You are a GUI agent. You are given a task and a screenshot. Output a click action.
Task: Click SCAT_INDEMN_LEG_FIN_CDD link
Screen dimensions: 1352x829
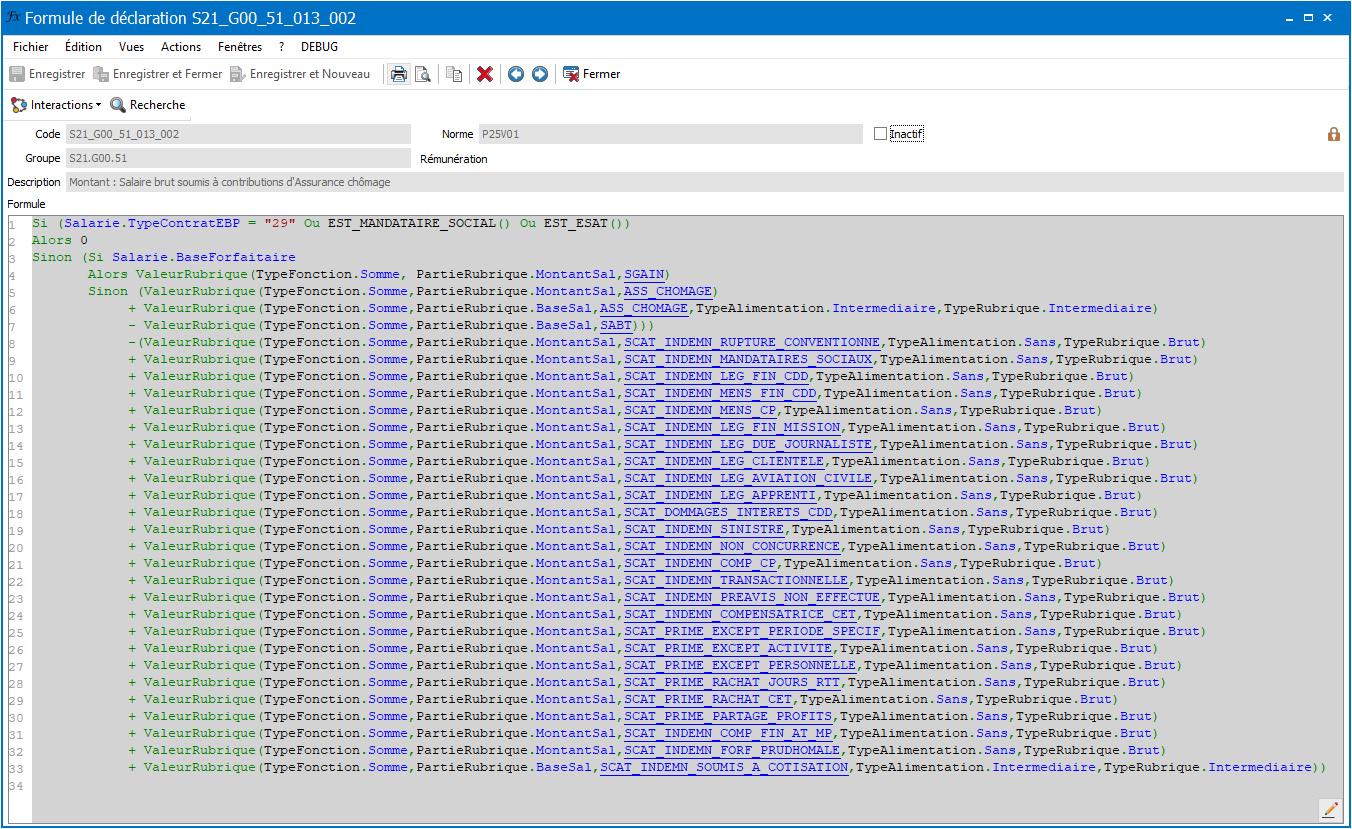(x=716, y=376)
